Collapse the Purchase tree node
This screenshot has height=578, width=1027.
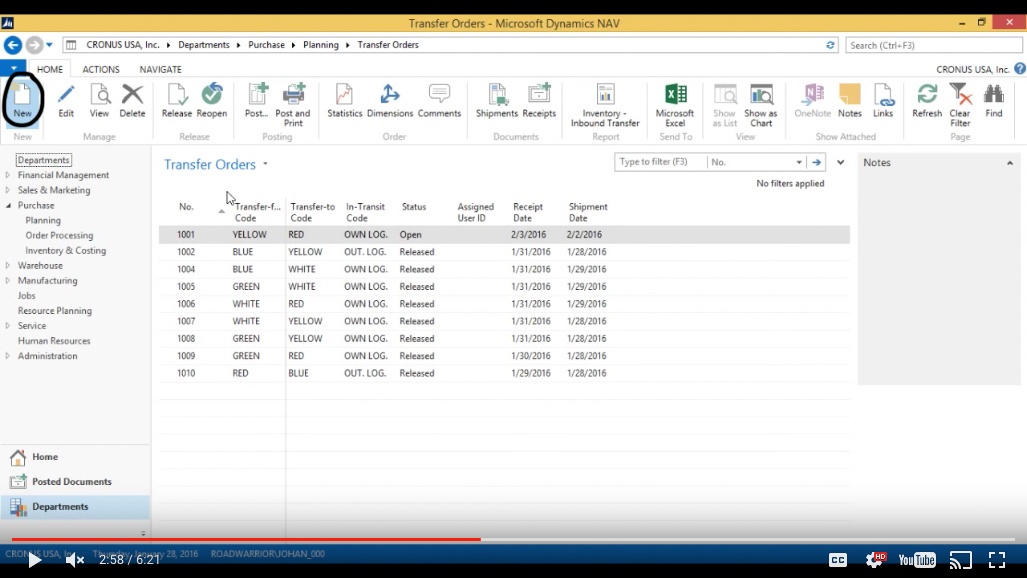coord(8,205)
